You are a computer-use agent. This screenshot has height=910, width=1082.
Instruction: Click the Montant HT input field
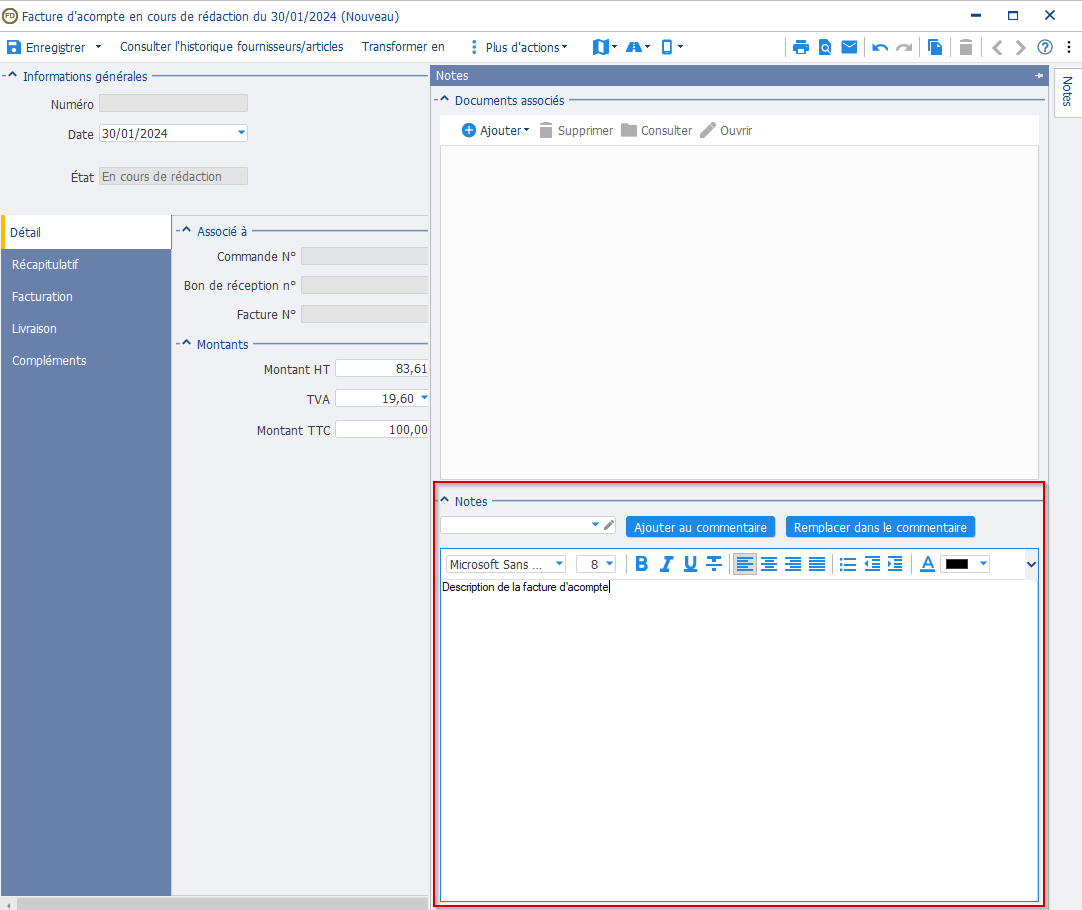coord(382,369)
